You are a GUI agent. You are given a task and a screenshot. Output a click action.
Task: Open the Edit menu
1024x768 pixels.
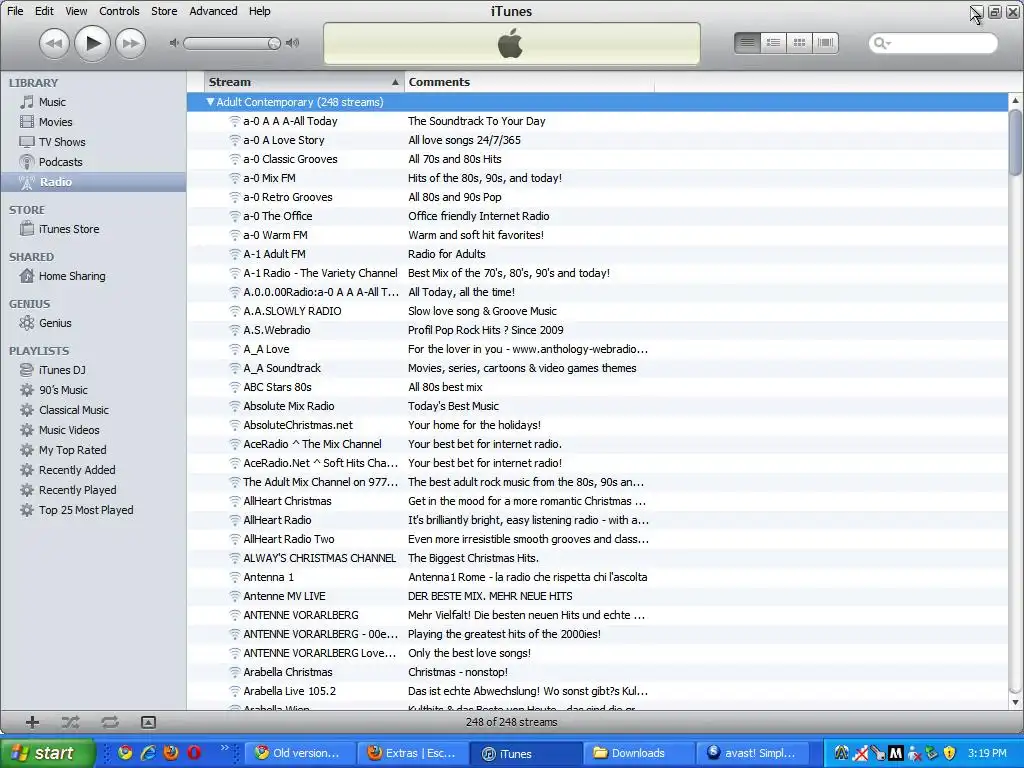[44, 11]
